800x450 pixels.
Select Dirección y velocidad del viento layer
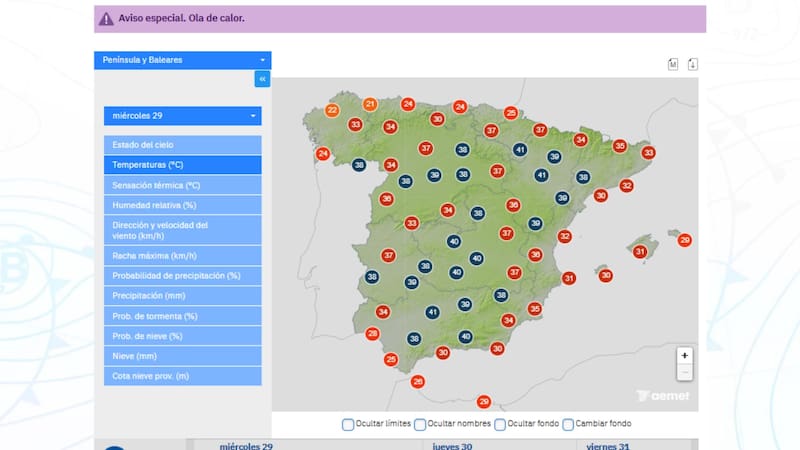[183, 230]
